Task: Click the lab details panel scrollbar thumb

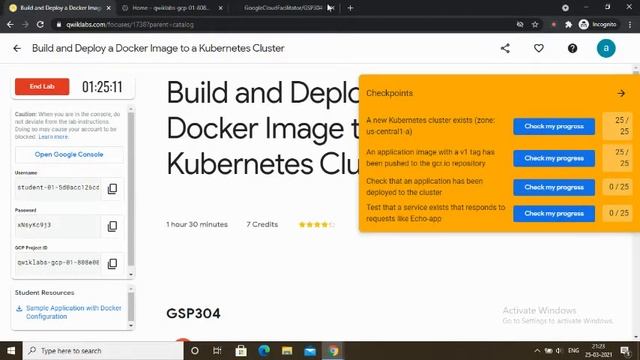Action: tap(131, 190)
